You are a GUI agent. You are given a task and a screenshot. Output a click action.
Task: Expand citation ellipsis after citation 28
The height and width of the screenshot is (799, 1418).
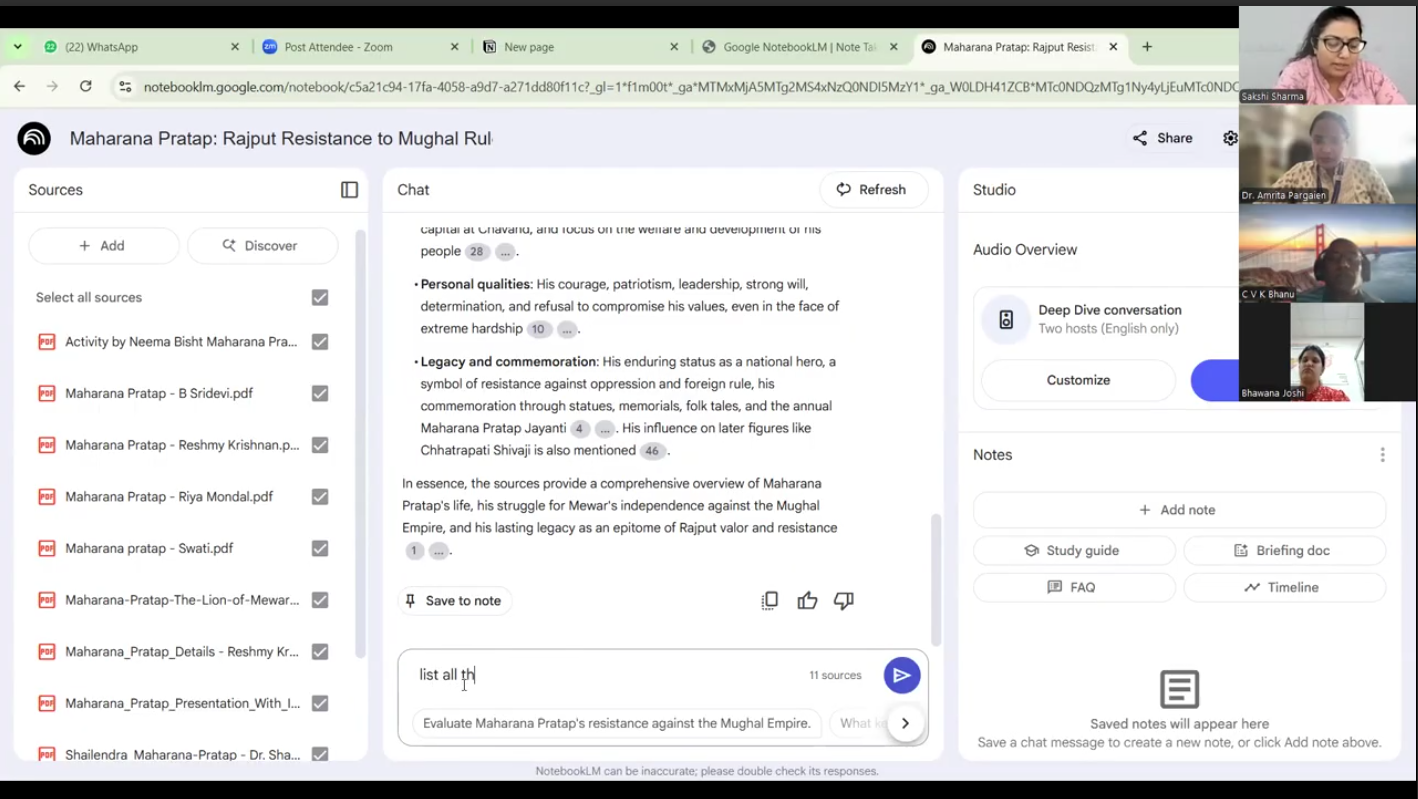505,252
